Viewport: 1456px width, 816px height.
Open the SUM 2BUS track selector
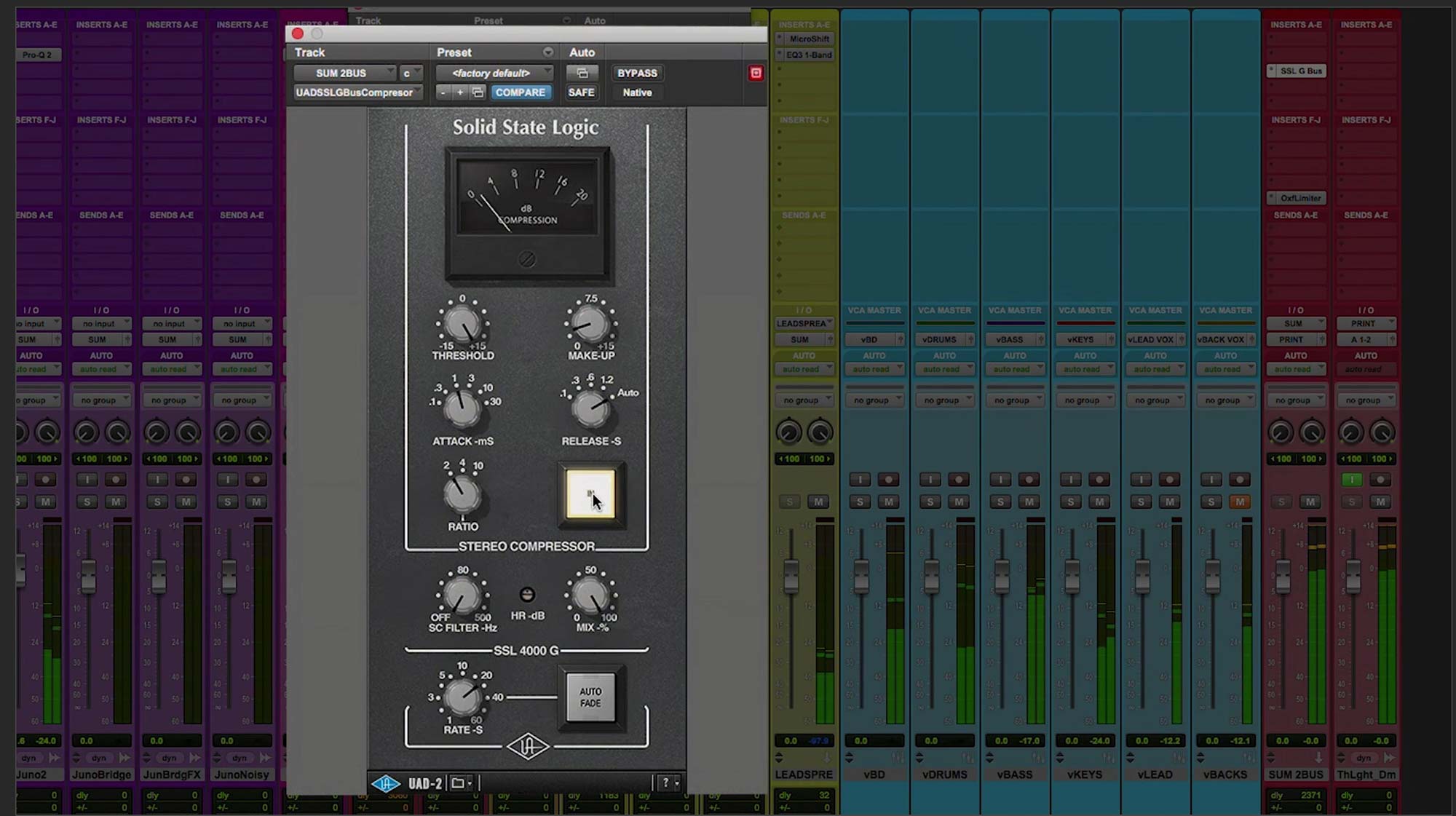tap(344, 73)
